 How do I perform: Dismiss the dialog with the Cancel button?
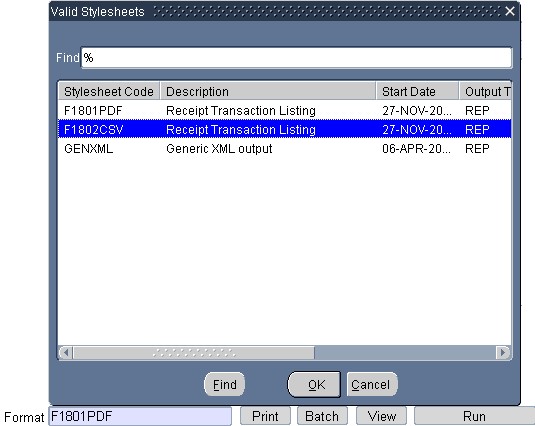[372, 384]
